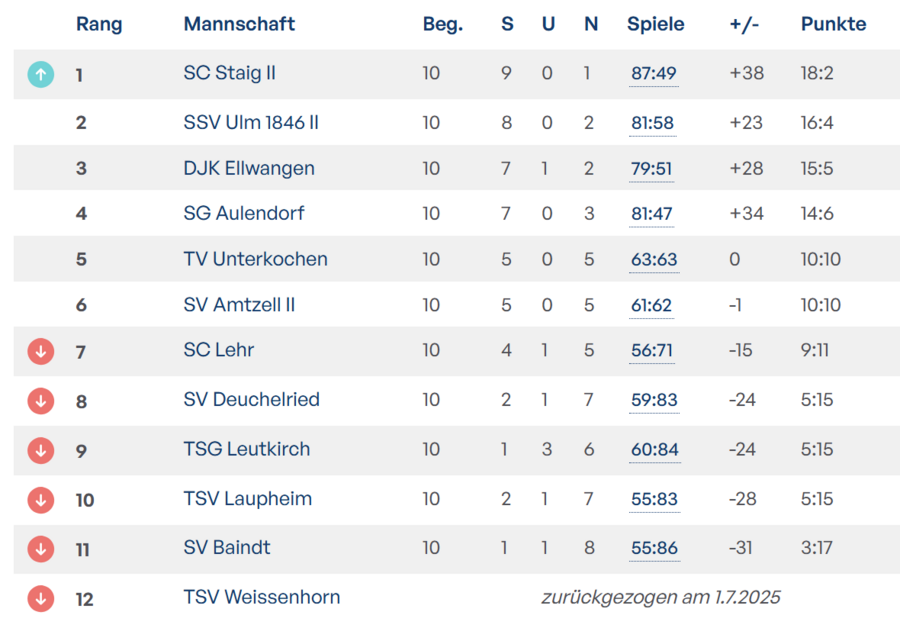Viewport: 900px width, 628px height.
Task: Open SC Staig II team page
Action: point(229,73)
